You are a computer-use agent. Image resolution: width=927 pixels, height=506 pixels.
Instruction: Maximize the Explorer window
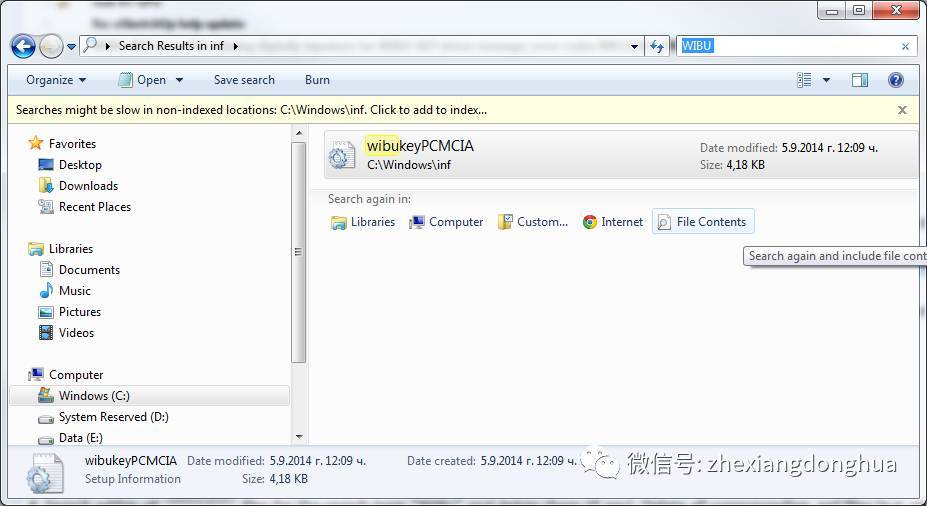858,10
